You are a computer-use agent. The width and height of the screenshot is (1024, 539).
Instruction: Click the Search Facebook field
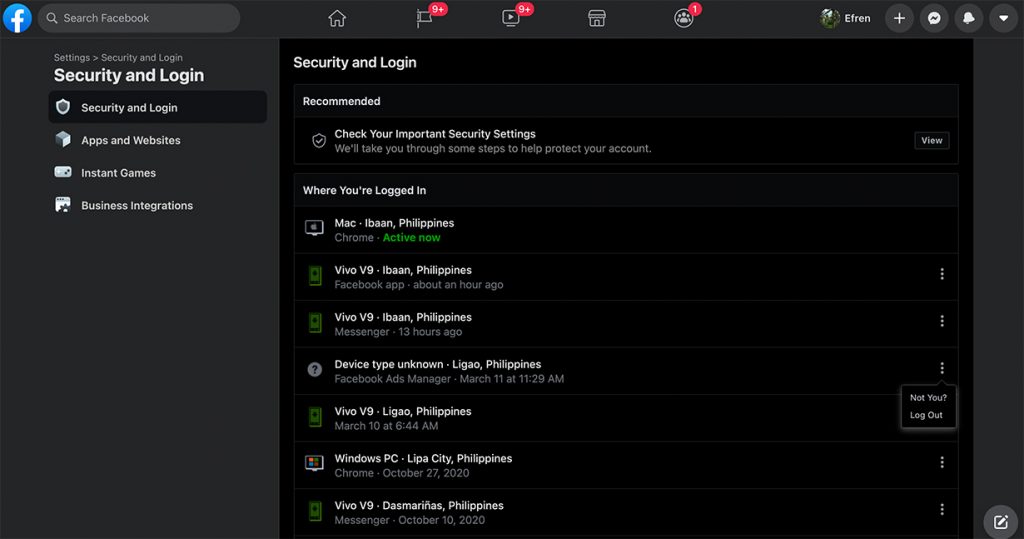(x=139, y=18)
